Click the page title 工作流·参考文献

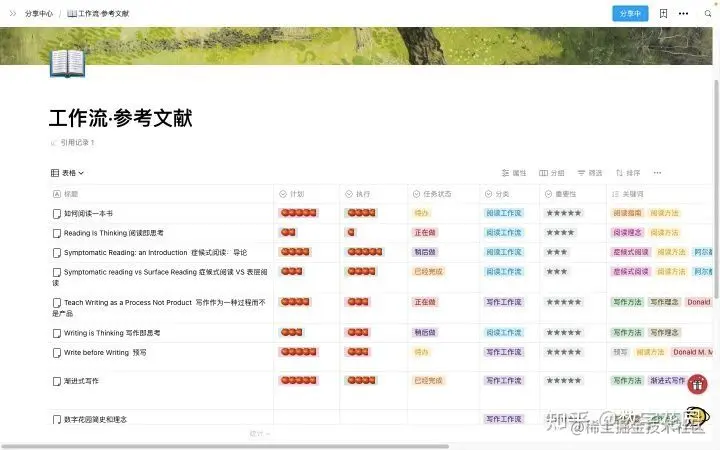pos(120,118)
